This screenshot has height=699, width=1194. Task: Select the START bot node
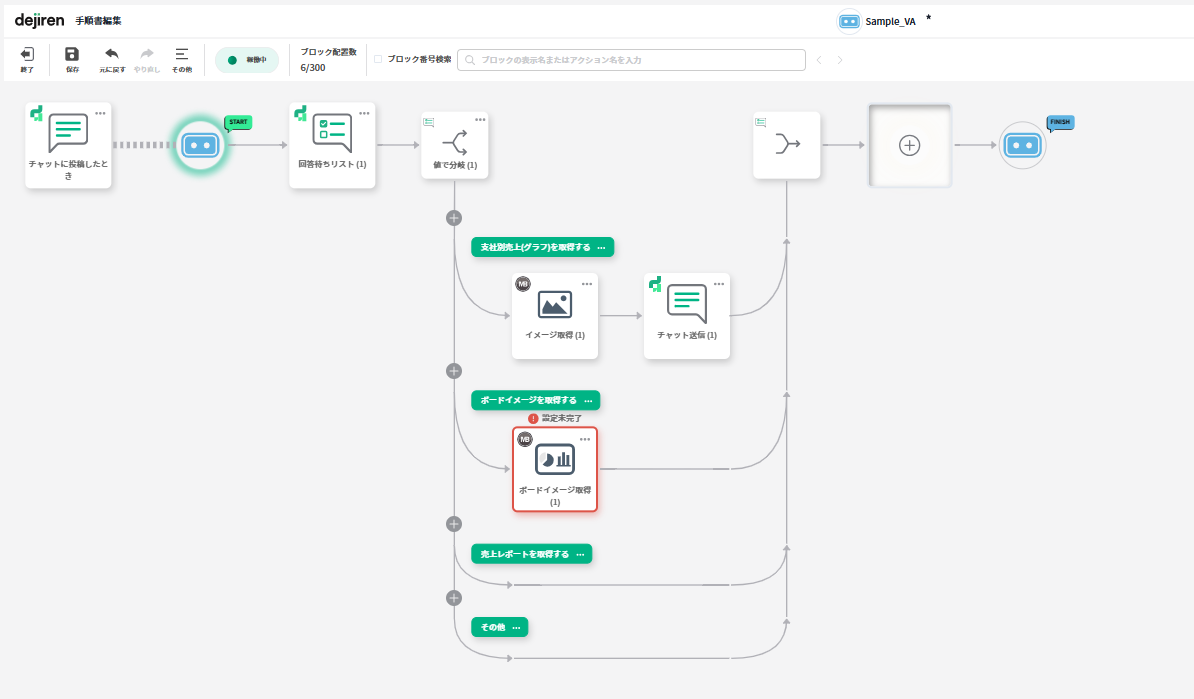click(x=200, y=145)
